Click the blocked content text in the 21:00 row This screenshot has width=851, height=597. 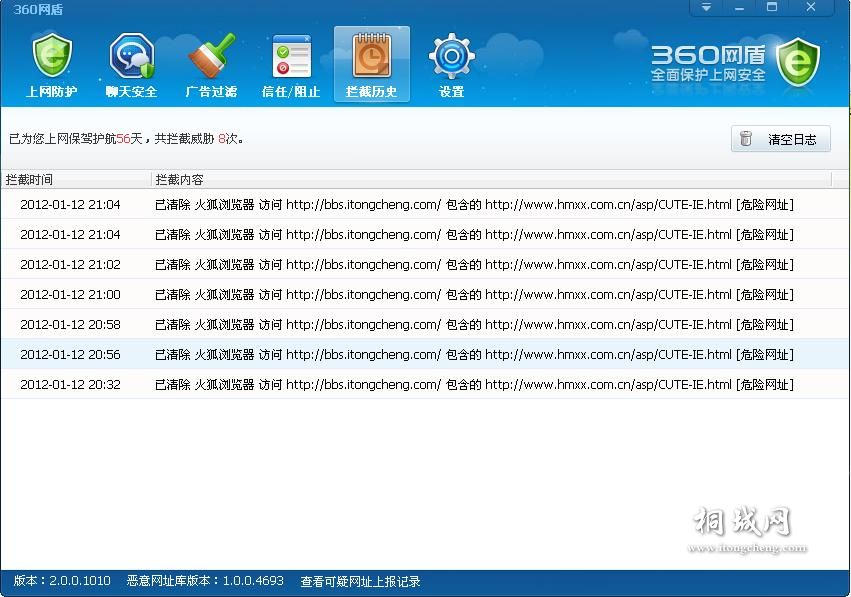(x=474, y=295)
